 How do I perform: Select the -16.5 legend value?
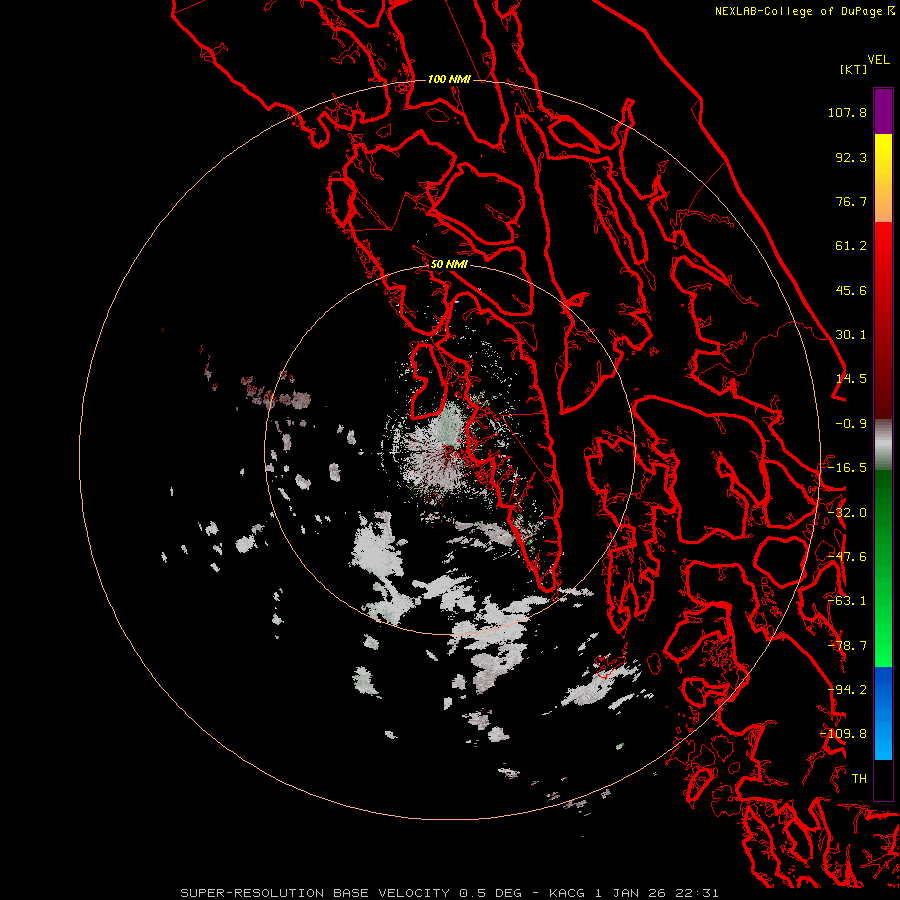[x=847, y=468]
